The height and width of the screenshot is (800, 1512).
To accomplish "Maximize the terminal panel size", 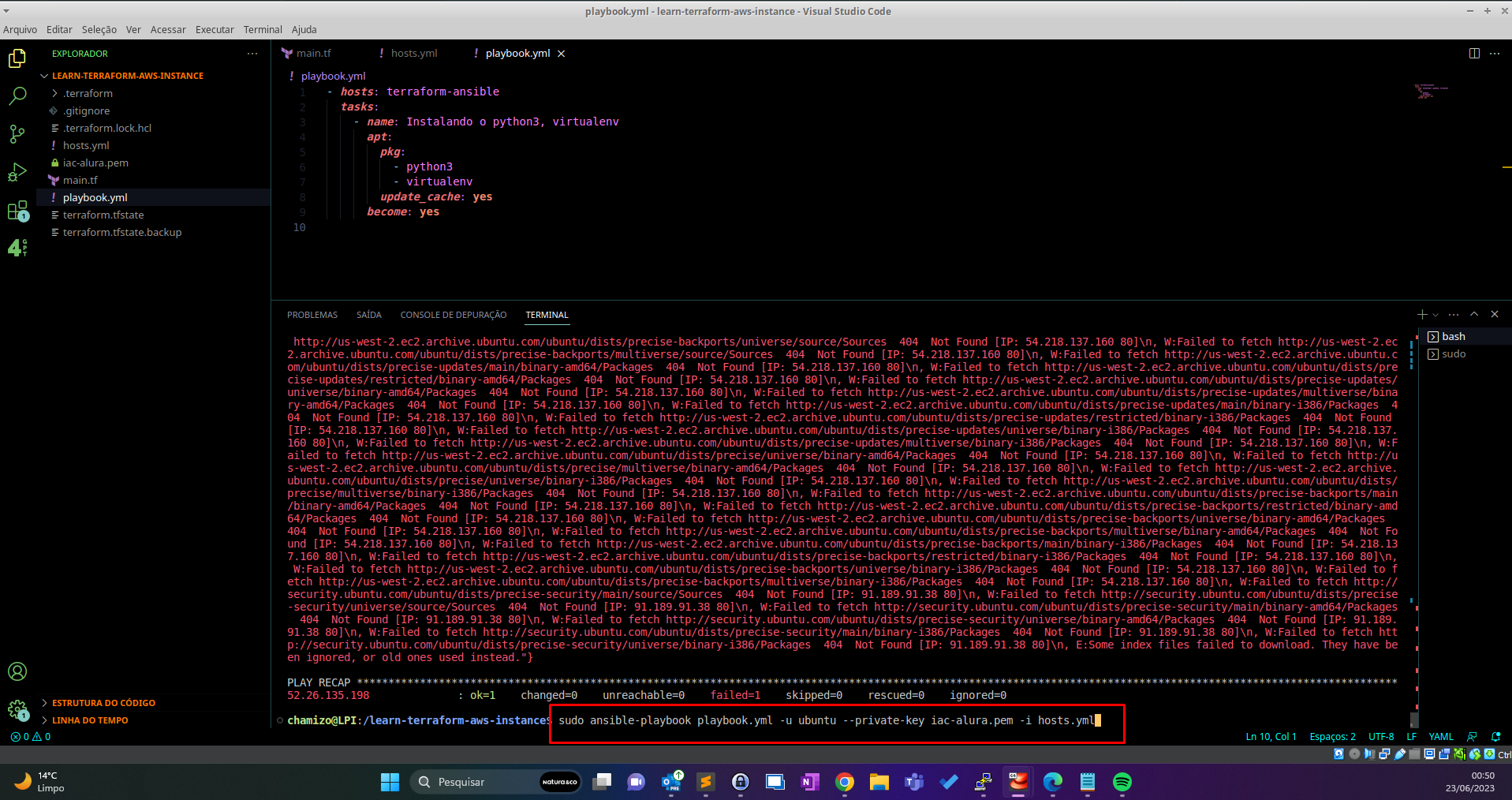I will pos(1474,314).
